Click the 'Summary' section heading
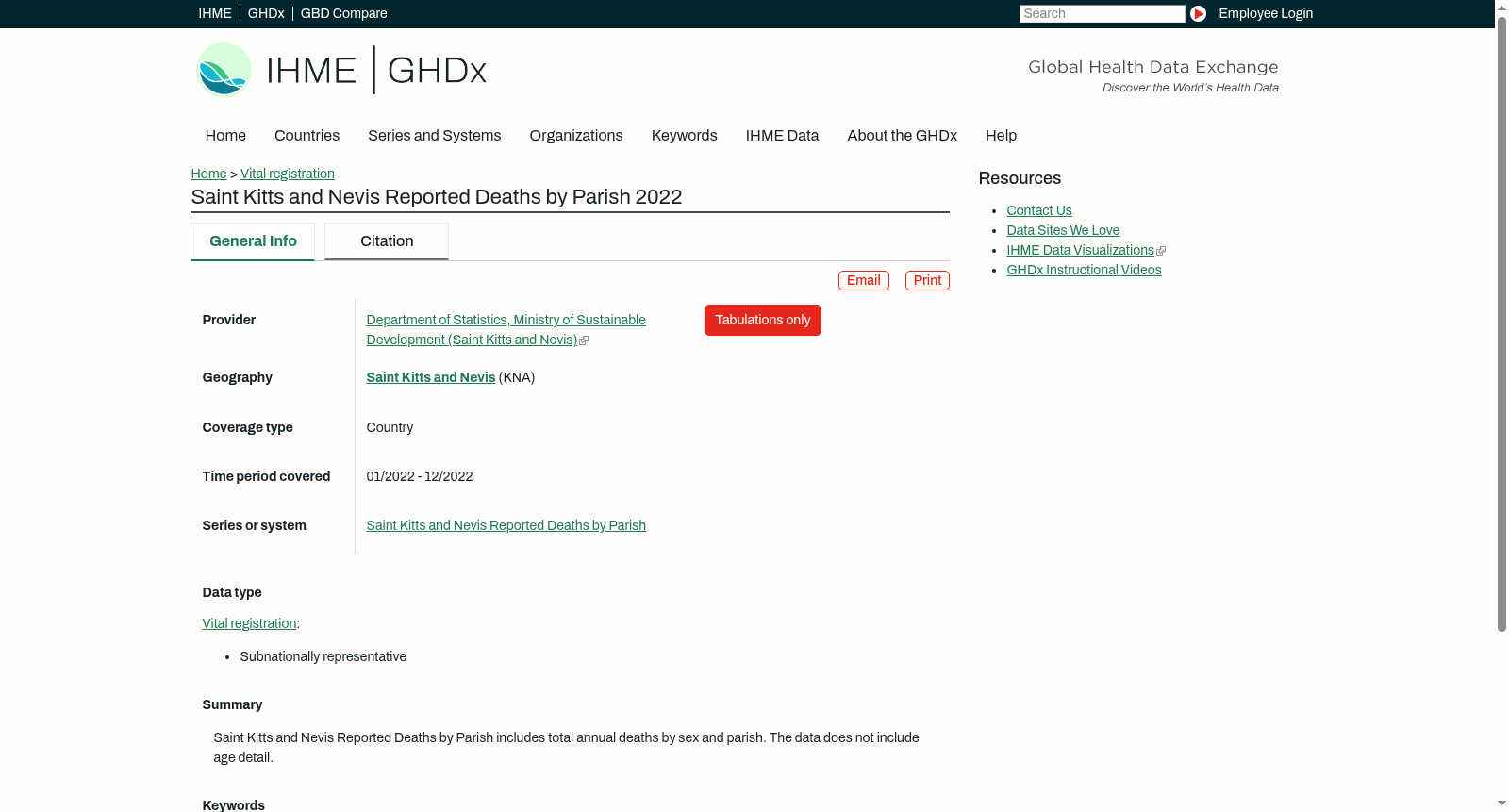 (x=232, y=704)
